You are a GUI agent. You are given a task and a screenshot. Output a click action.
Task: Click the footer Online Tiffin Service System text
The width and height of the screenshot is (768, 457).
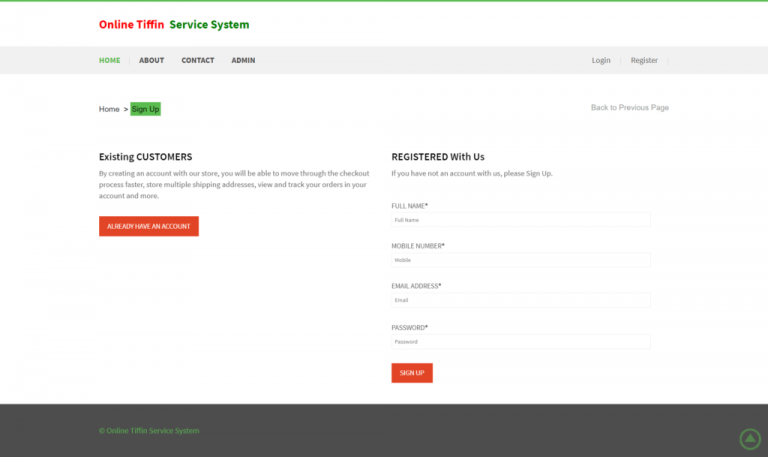tap(149, 431)
